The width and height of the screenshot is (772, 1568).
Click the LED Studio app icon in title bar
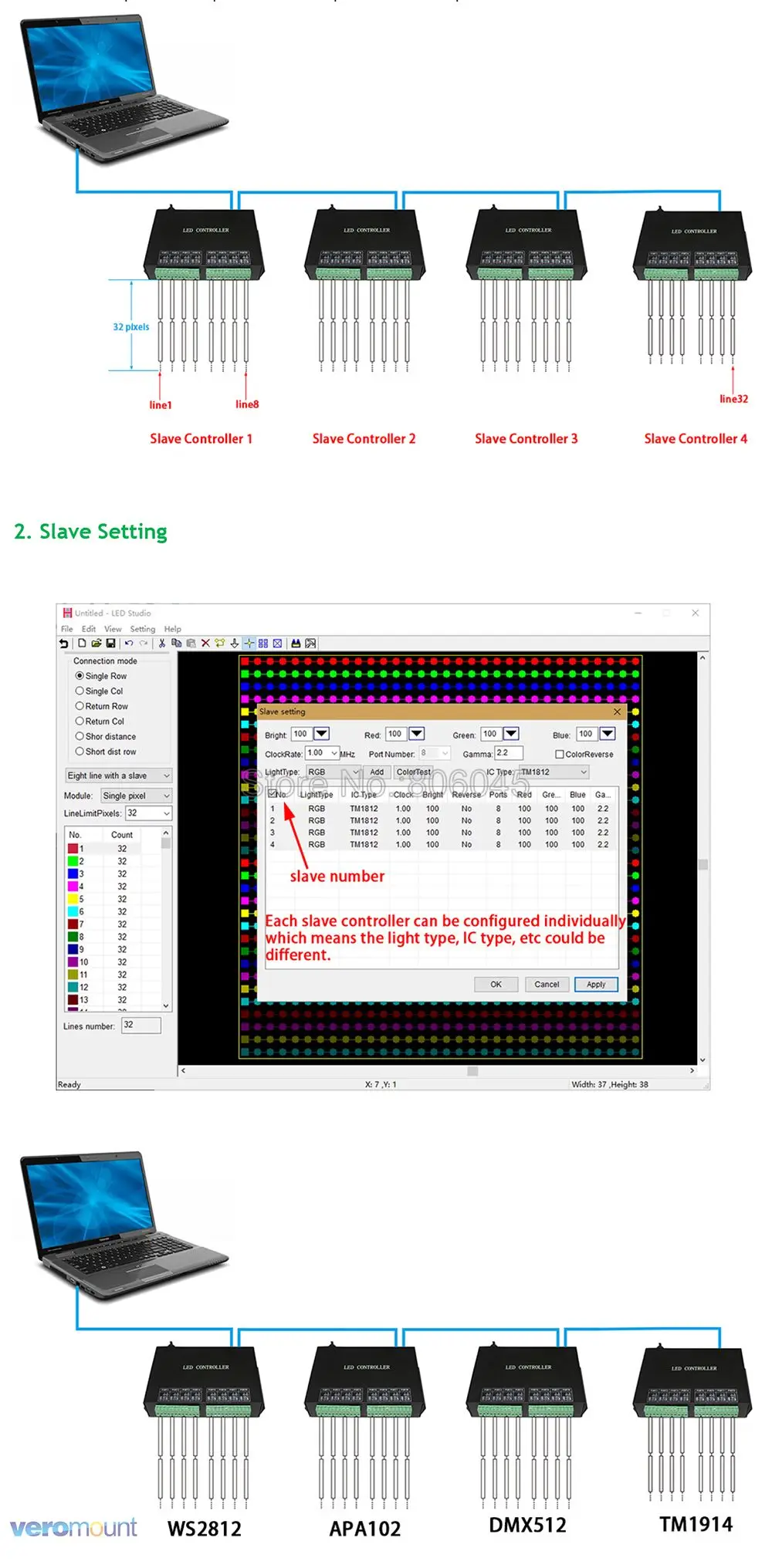(x=67, y=613)
